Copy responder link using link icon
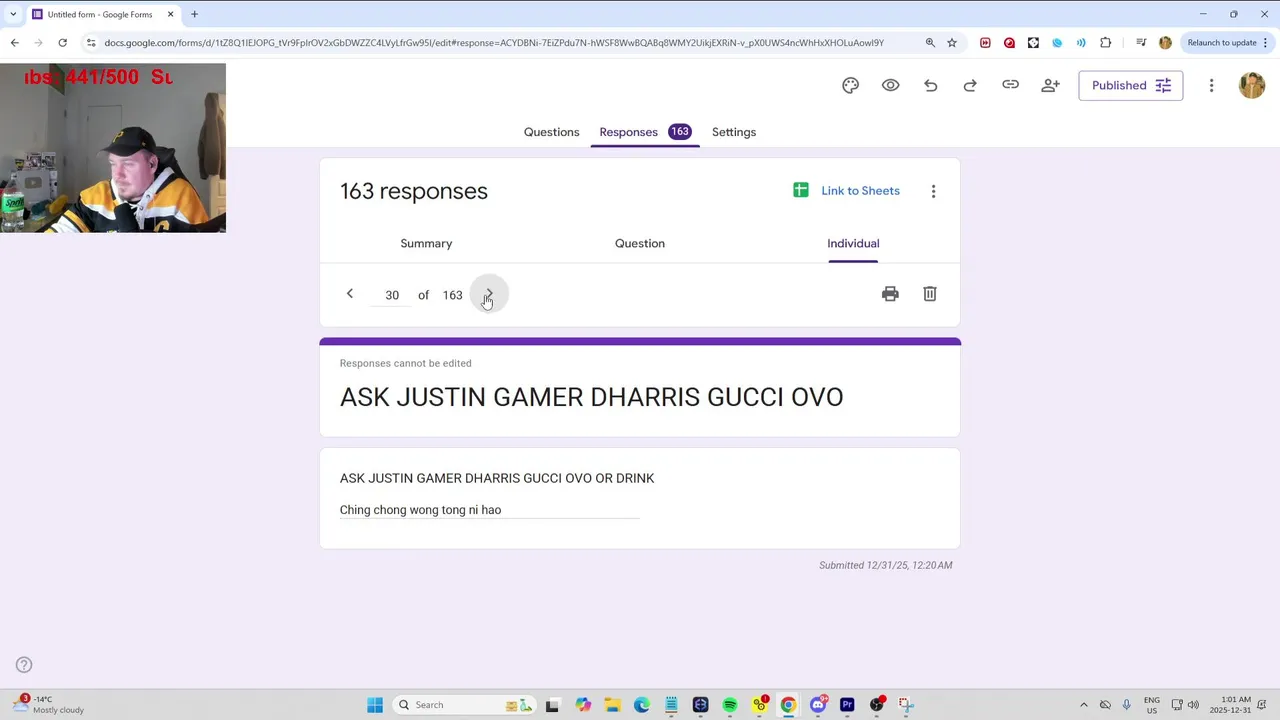Screen dimensions: 1280x720 1010,86
